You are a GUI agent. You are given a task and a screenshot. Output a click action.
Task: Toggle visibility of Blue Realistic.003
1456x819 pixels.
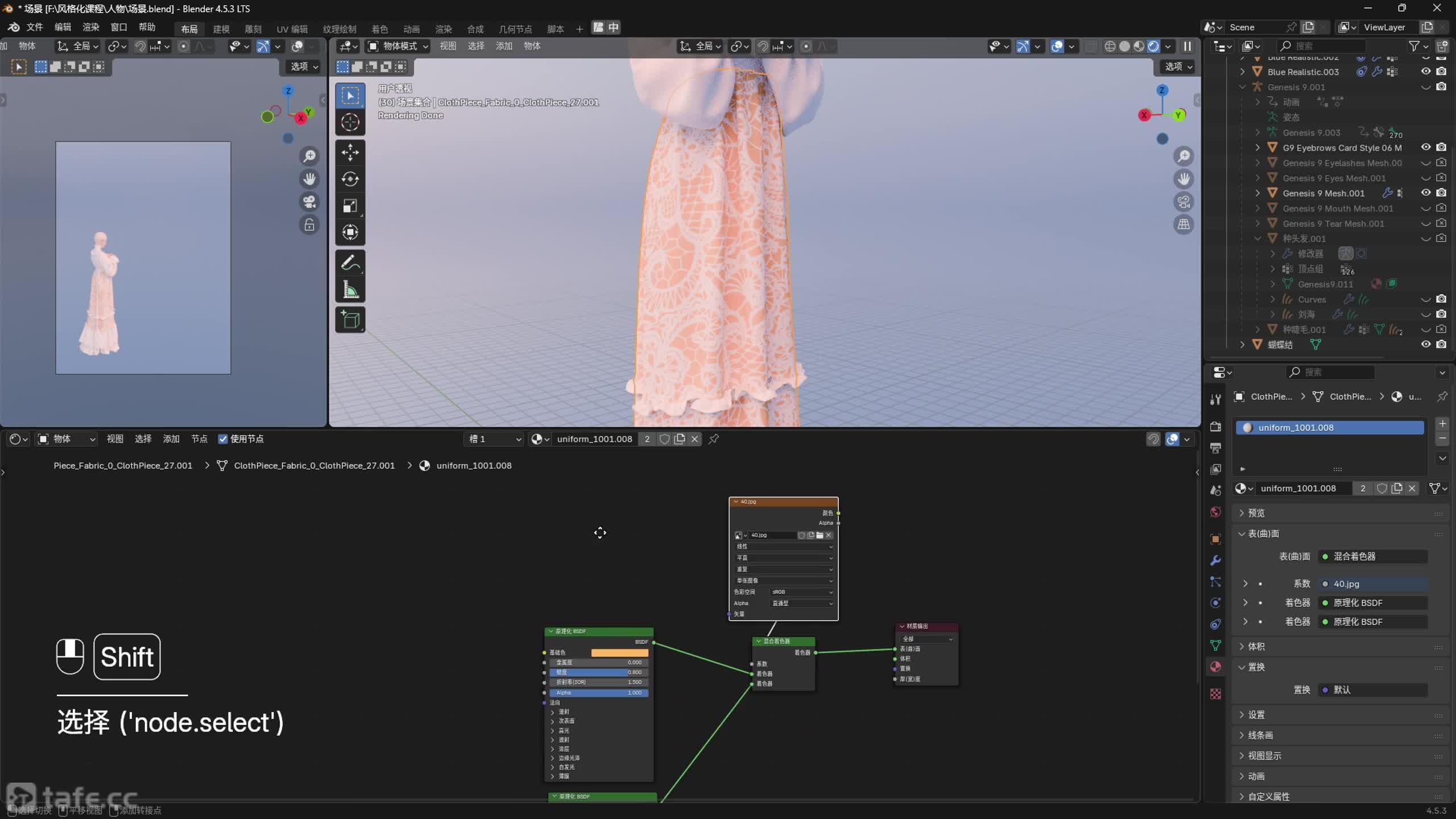click(x=1425, y=72)
